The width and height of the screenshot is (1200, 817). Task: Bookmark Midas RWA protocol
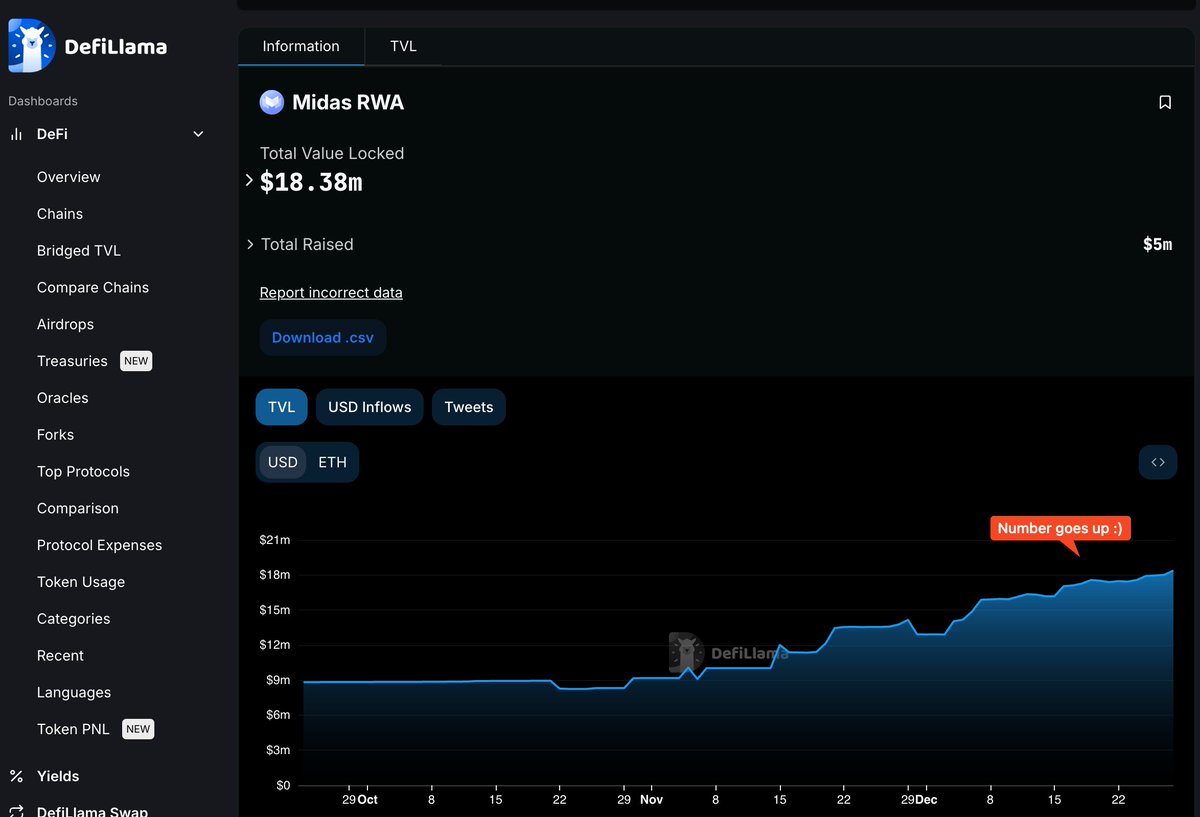tap(1165, 102)
